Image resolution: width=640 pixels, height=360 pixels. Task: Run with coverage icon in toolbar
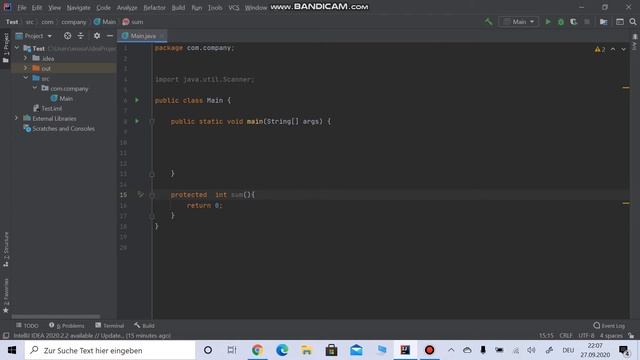[x=573, y=22]
